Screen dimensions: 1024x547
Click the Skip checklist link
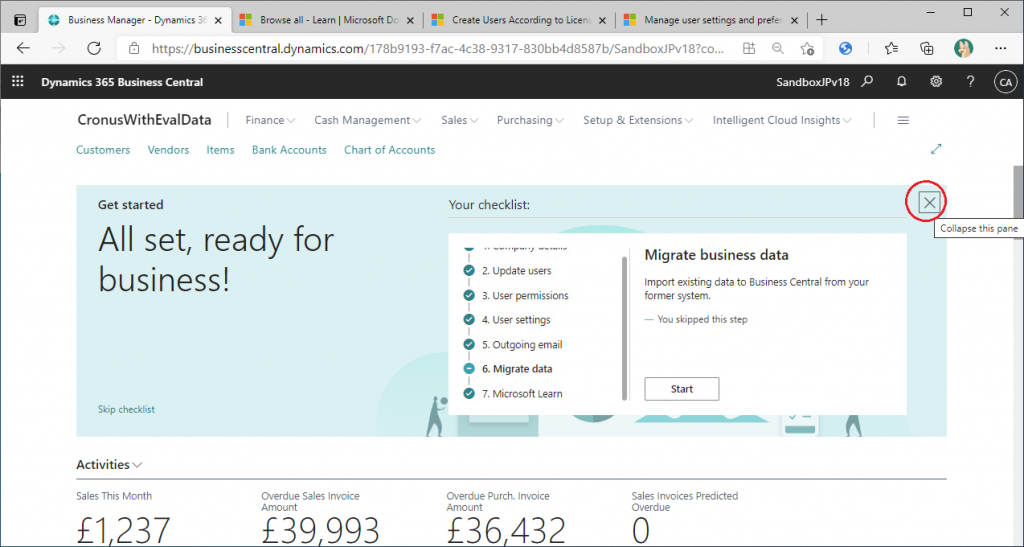coord(126,409)
